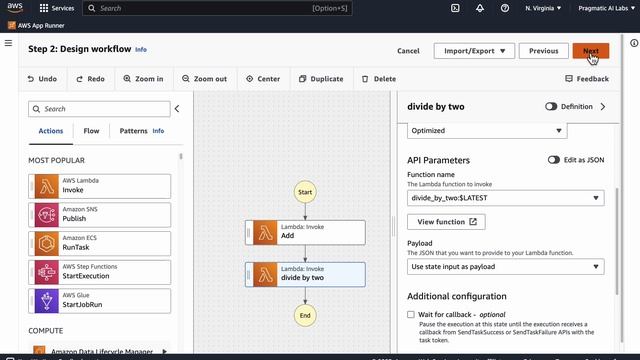Viewport: 640px width, 360px height.
Task: Open the Services grid menu
Action: (57, 8)
